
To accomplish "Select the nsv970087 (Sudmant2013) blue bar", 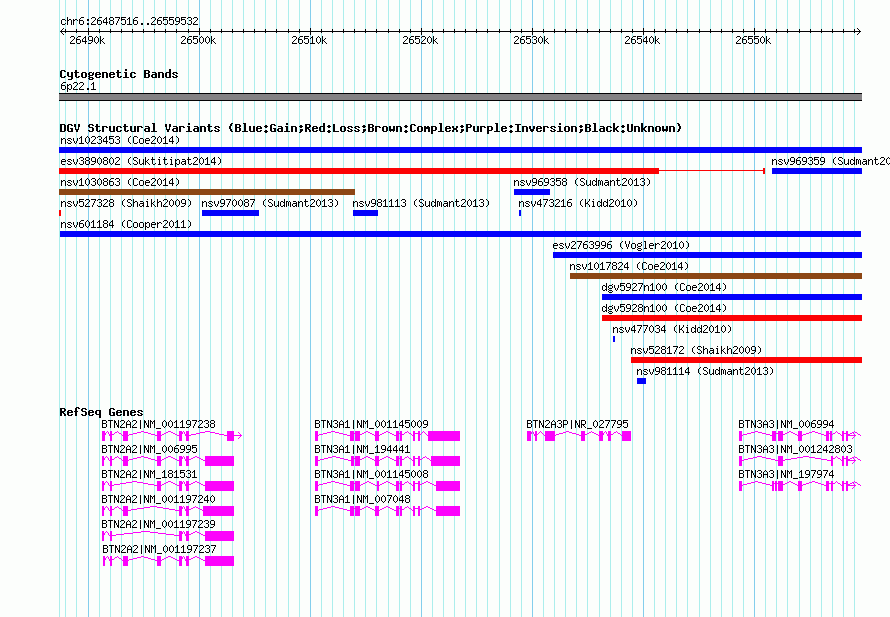I will coord(230,213).
